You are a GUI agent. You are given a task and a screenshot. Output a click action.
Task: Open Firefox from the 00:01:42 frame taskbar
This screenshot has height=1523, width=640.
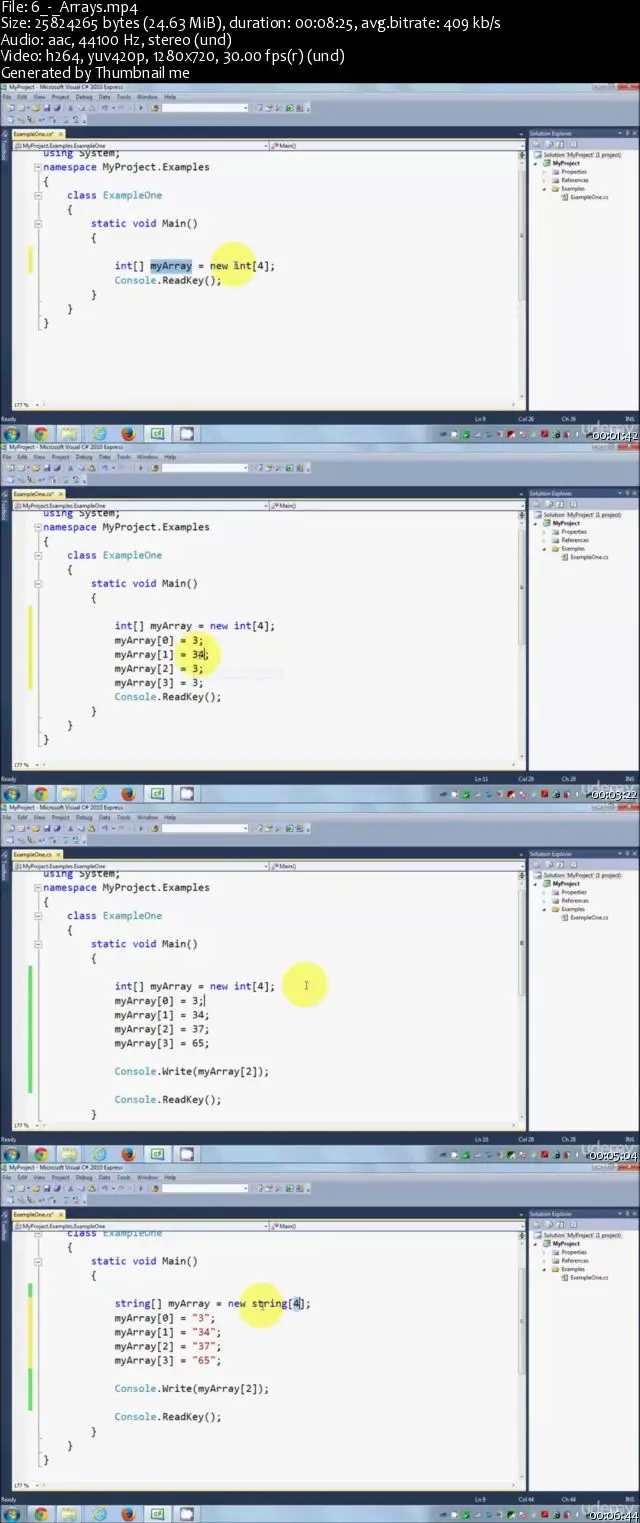coord(128,434)
